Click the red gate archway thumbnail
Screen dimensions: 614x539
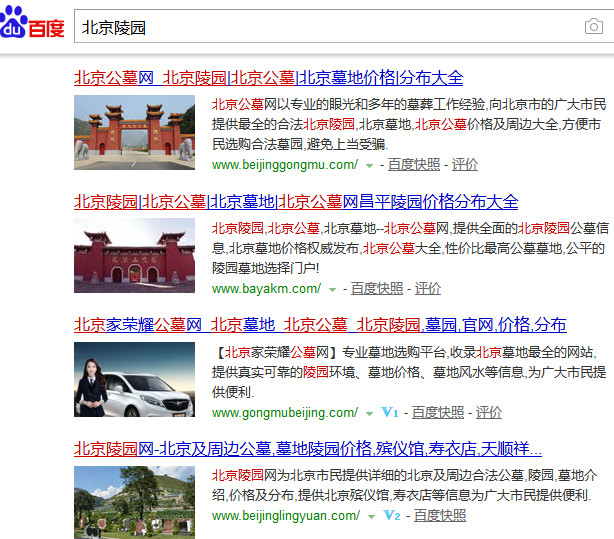click(x=134, y=132)
